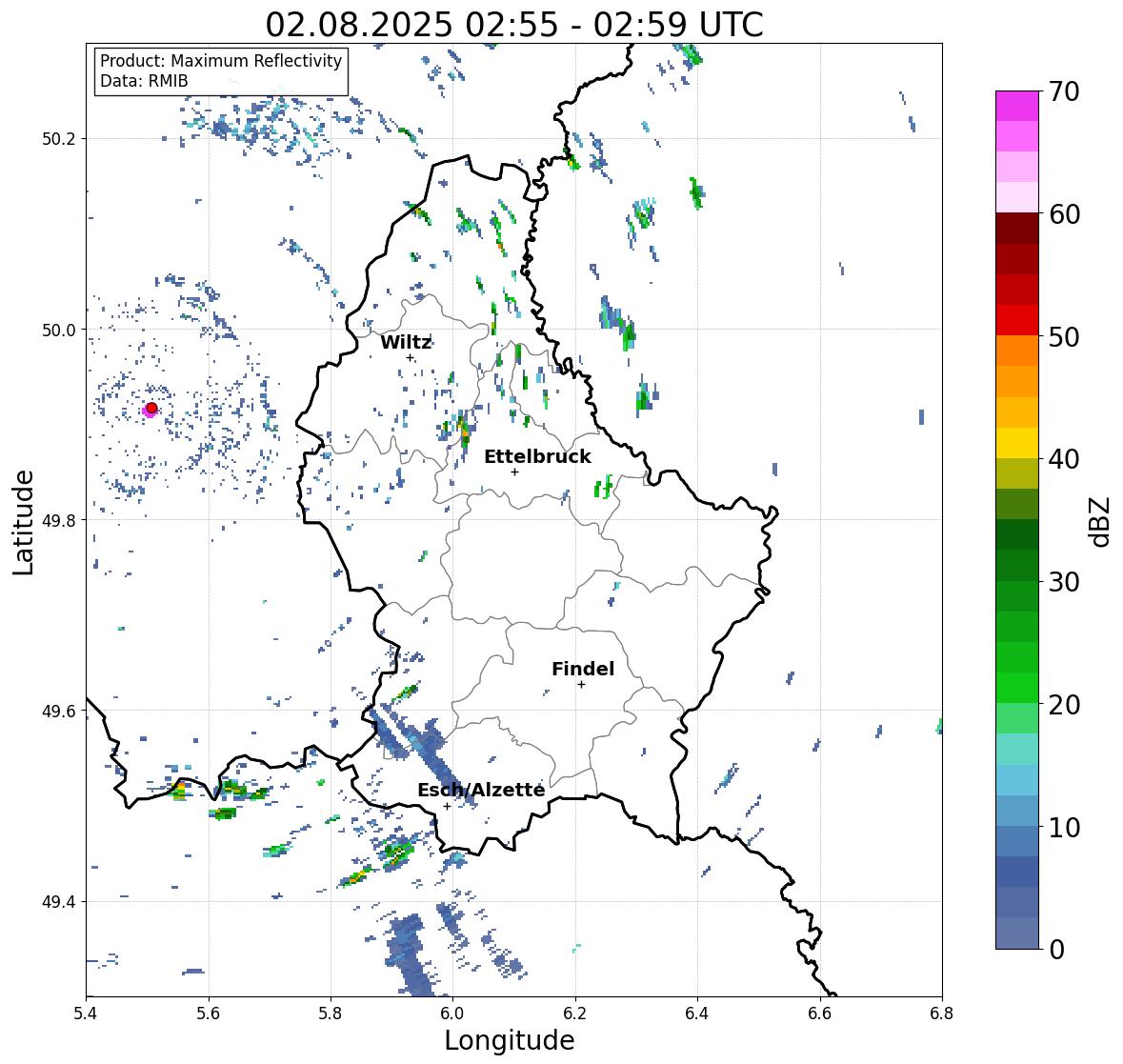Click the dark red colorbar segment below 60
Viewport: 1123px width, 1064px height.
pyautogui.click(x=1017, y=229)
